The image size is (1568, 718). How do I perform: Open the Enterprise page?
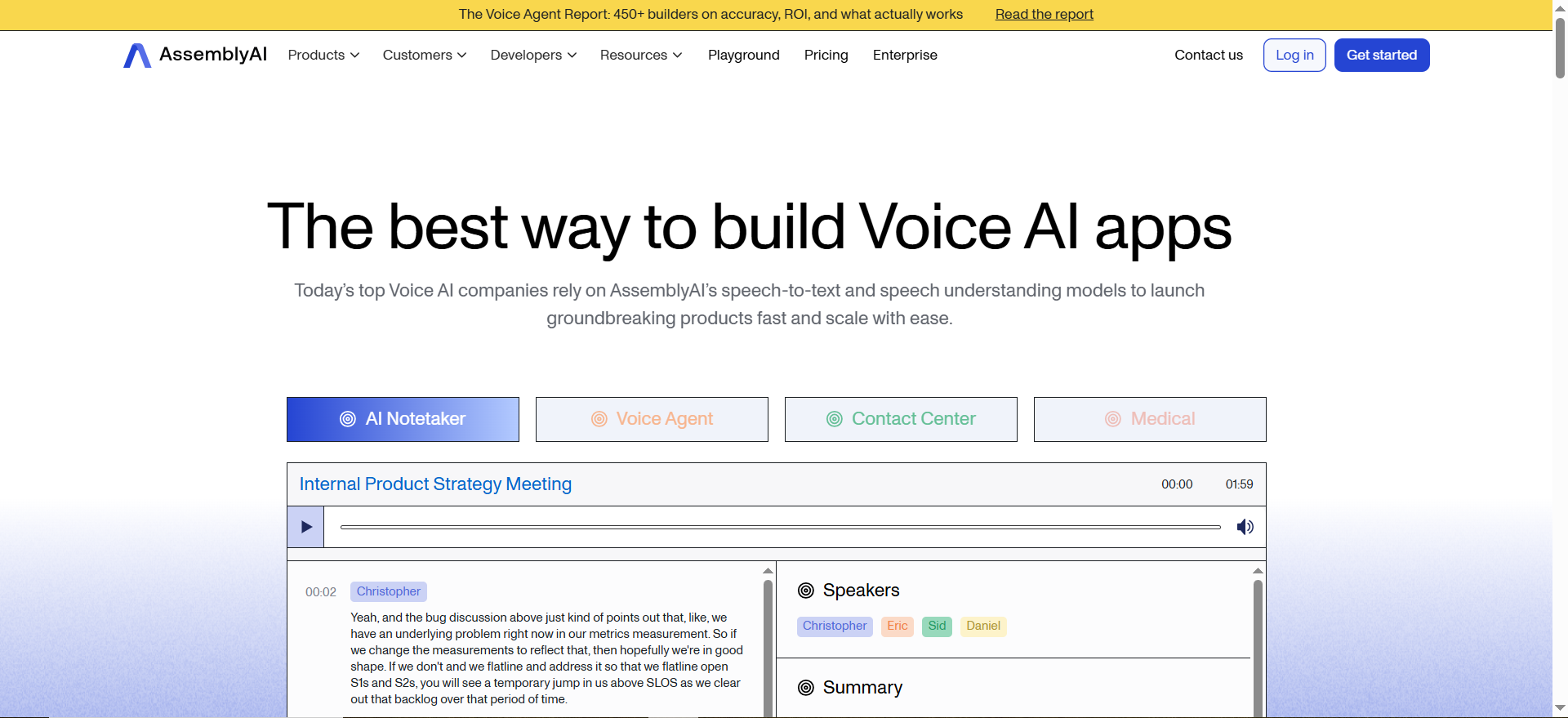(x=905, y=55)
